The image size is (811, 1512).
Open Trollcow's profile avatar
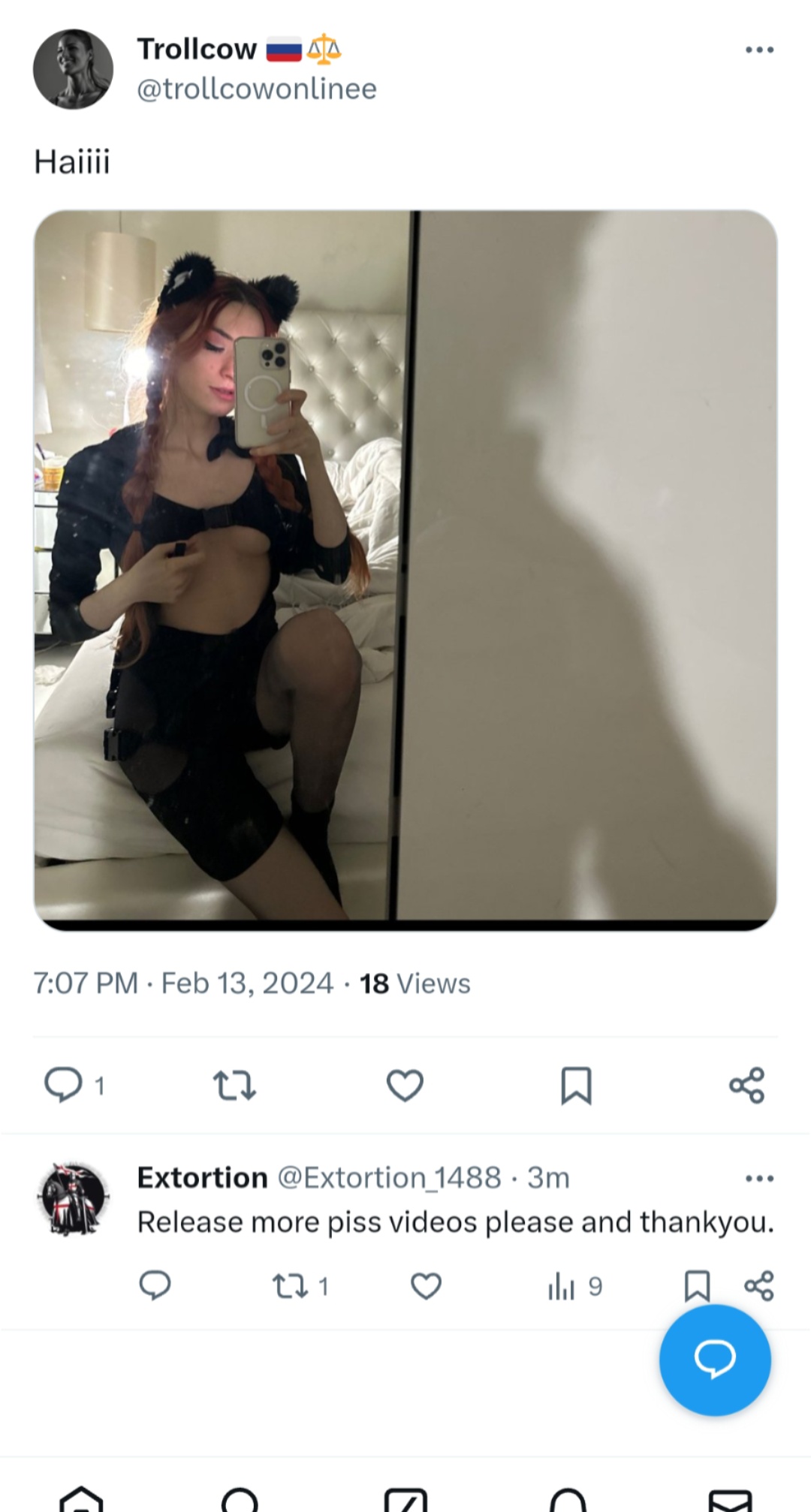(x=73, y=69)
